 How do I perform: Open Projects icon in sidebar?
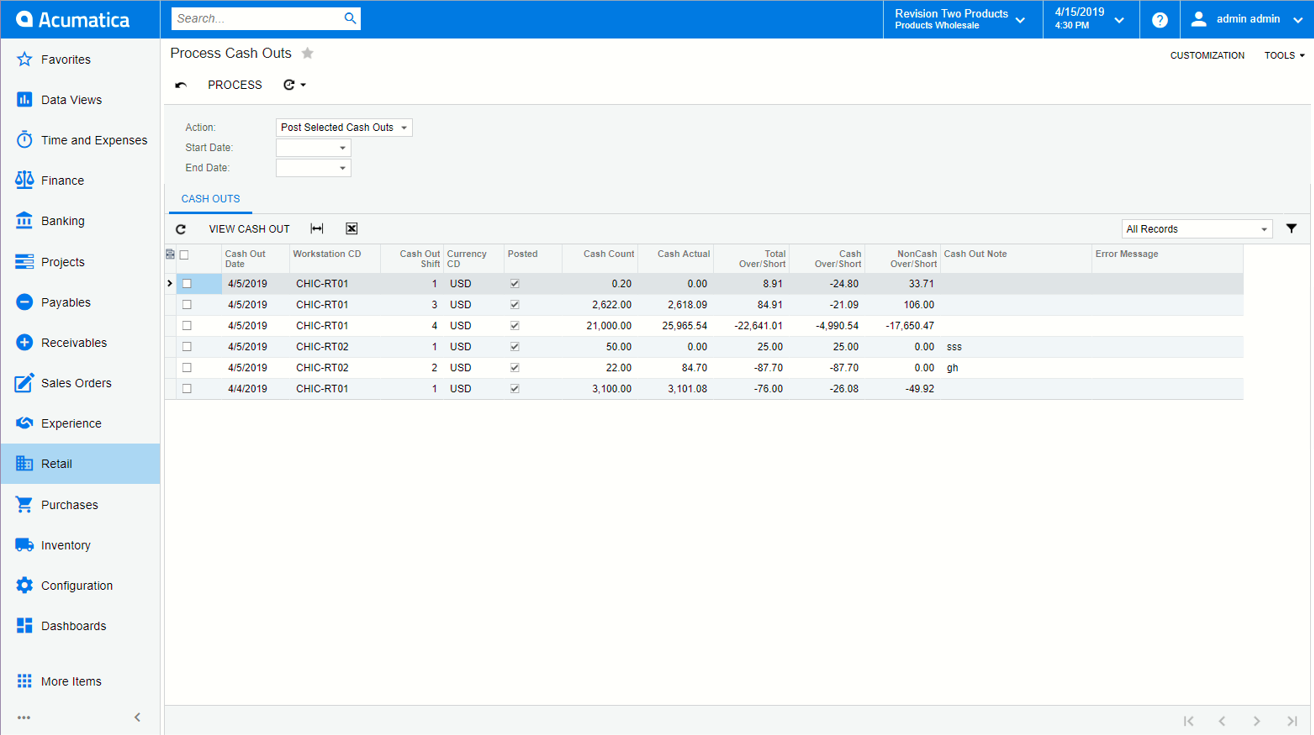point(24,262)
